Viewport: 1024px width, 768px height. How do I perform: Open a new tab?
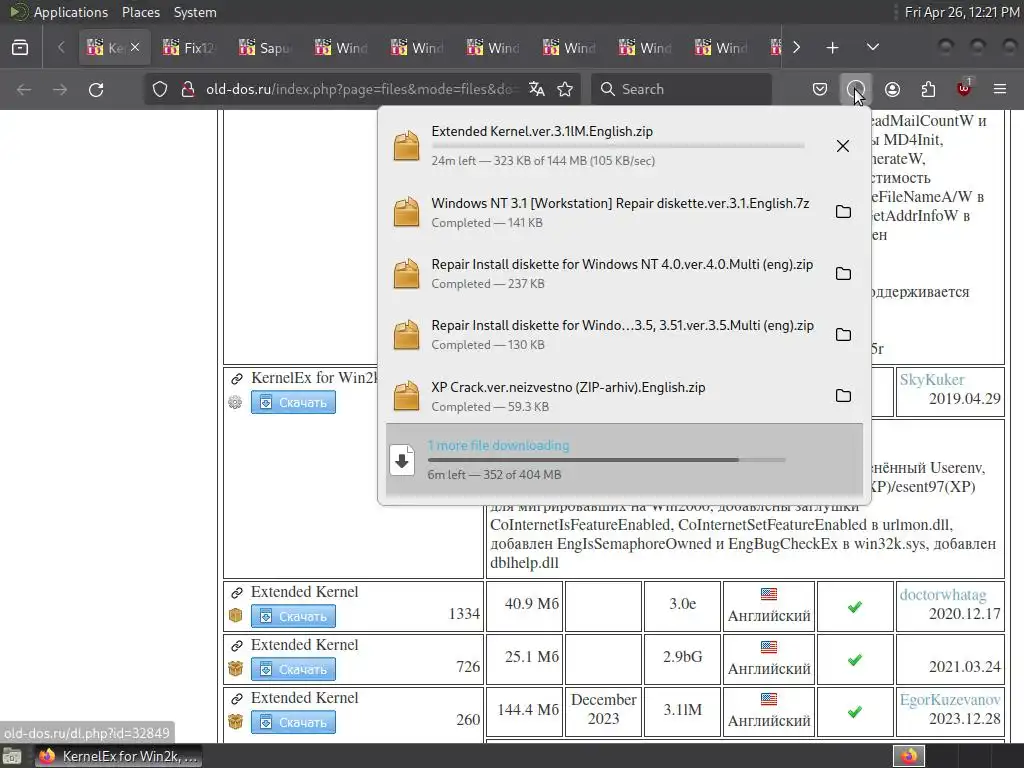[832, 48]
